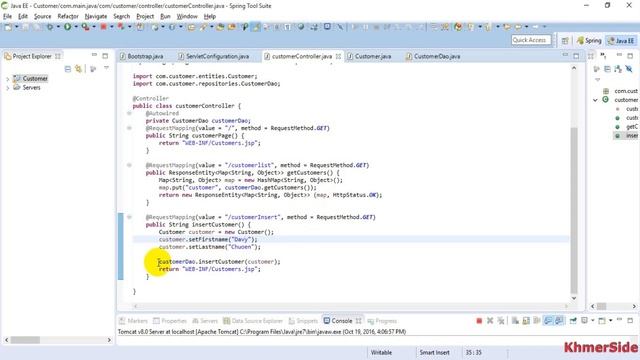Switch to the Java EE perspective
This screenshot has width=640, height=360.
pos(621,40)
